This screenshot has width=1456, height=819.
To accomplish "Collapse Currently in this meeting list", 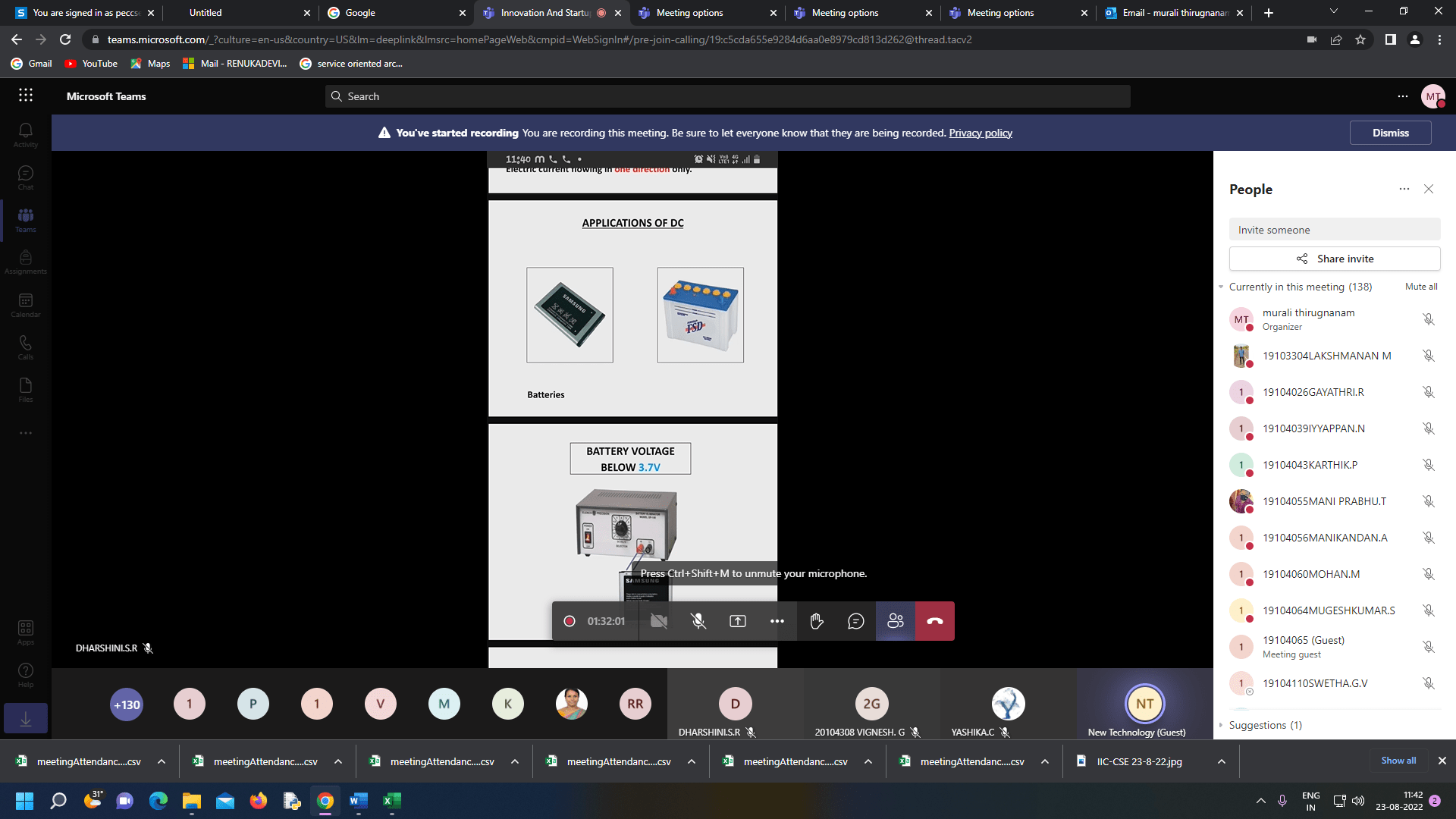I will pyautogui.click(x=1221, y=287).
